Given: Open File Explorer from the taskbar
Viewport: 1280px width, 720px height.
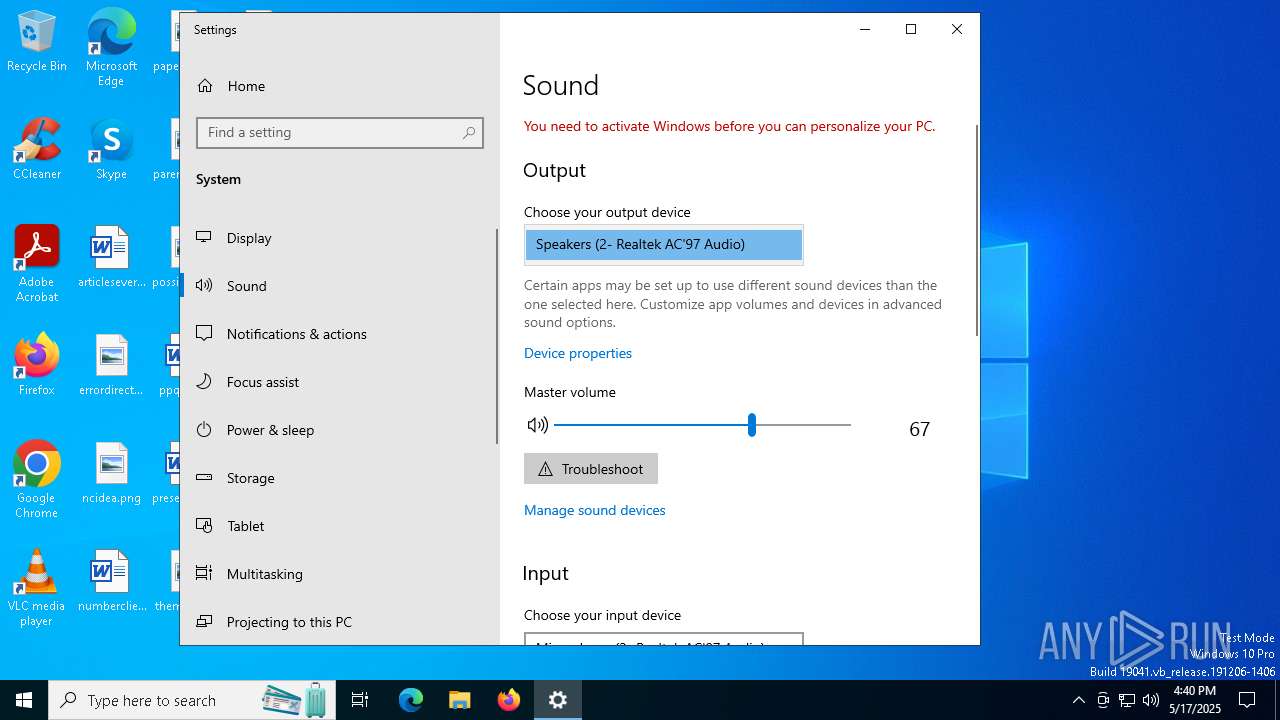Looking at the screenshot, I should point(460,700).
